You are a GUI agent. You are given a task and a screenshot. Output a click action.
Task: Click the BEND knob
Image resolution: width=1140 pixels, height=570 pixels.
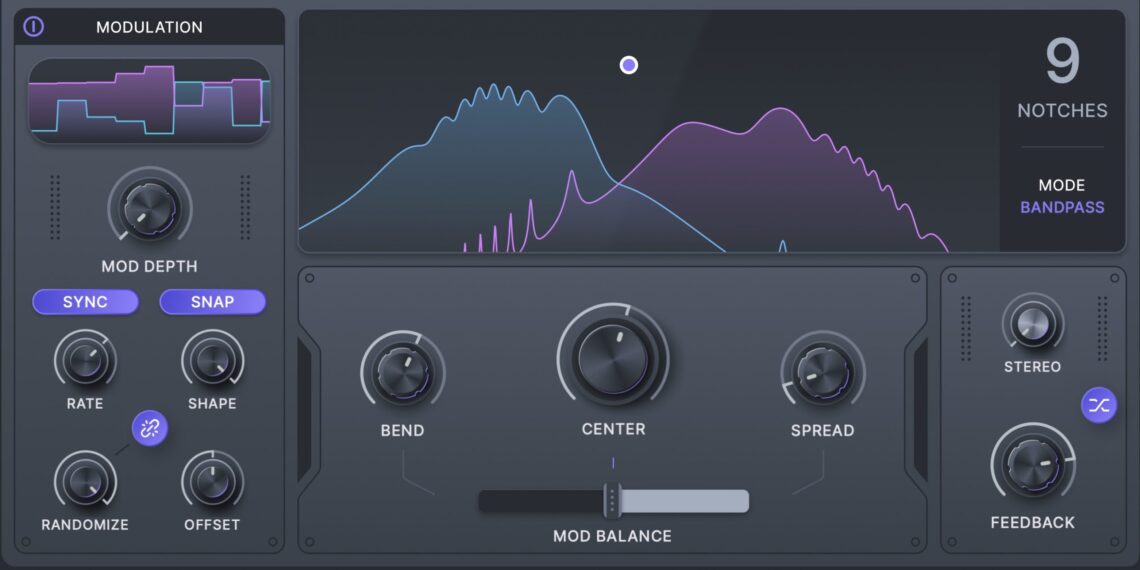tap(403, 373)
